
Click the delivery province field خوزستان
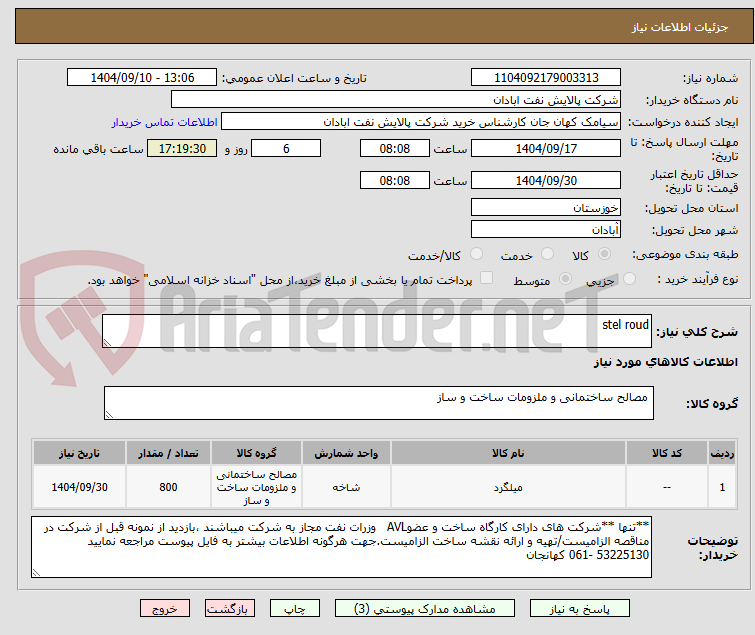pyautogui.click(x=546, y=207)
